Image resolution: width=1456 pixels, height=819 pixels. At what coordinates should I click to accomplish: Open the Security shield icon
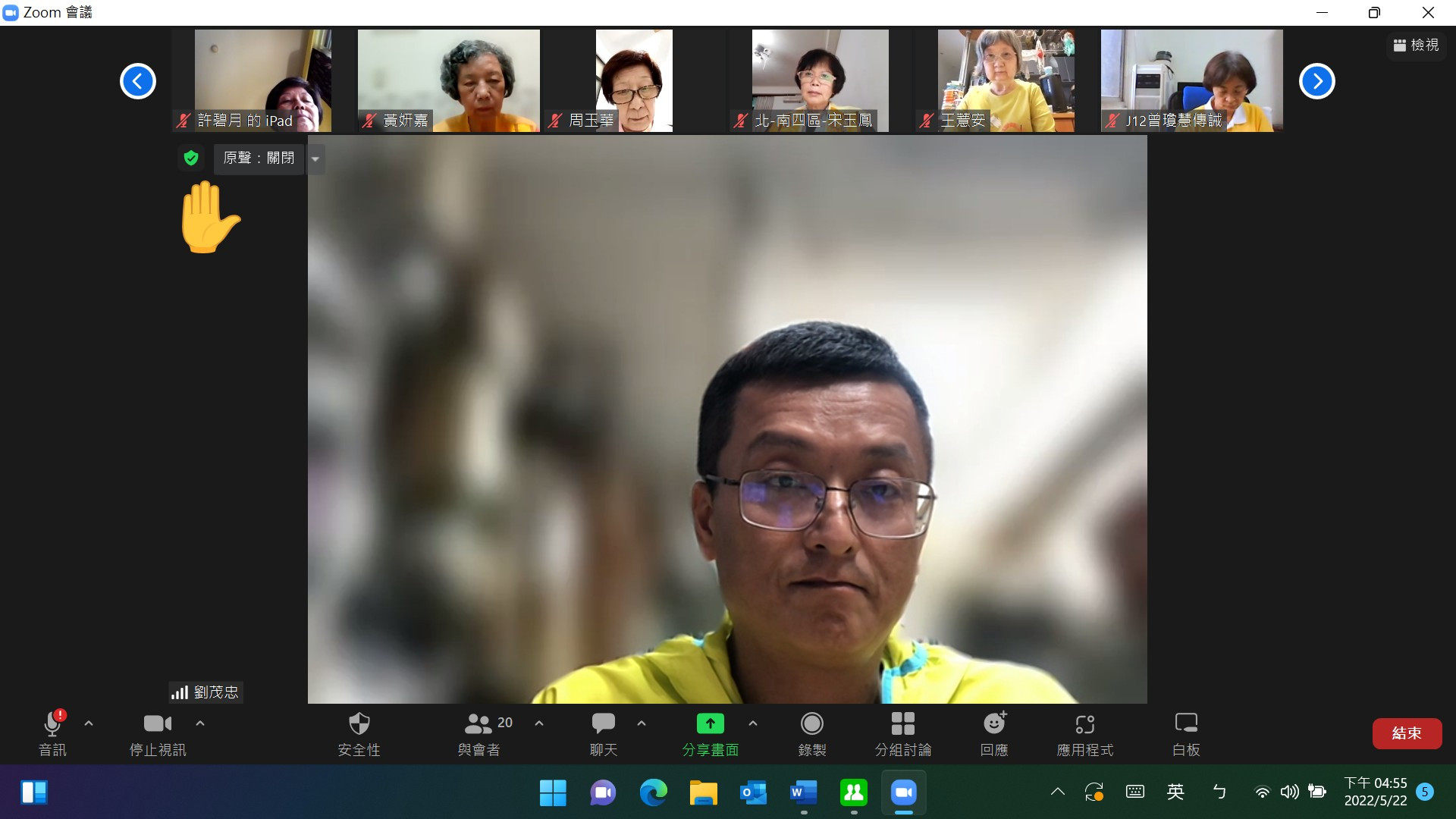click(359, 724)
